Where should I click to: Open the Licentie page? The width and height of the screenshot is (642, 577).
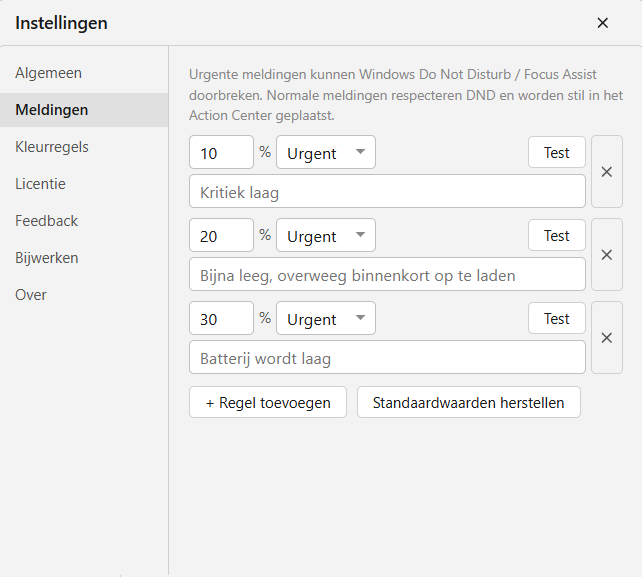[84, 184]
